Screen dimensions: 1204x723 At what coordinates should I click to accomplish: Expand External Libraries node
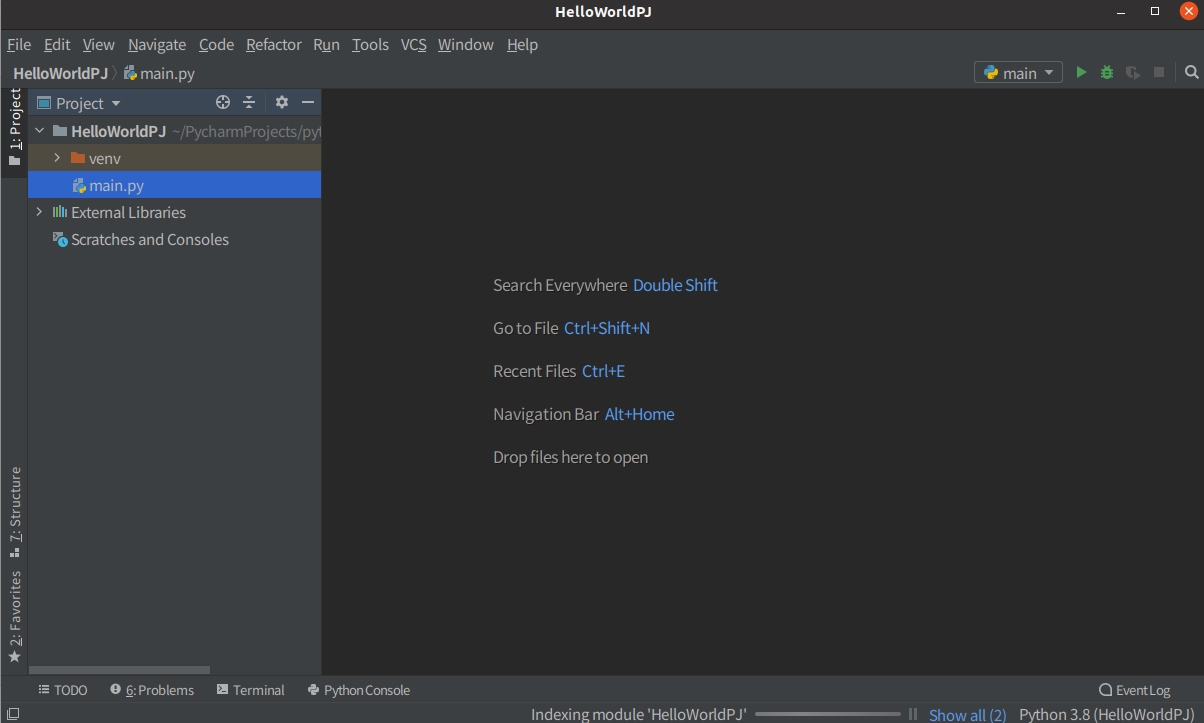[x=39, y=212]
